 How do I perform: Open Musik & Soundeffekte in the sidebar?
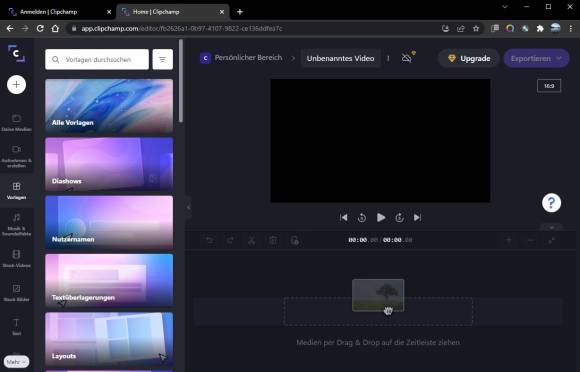(16, 224)
